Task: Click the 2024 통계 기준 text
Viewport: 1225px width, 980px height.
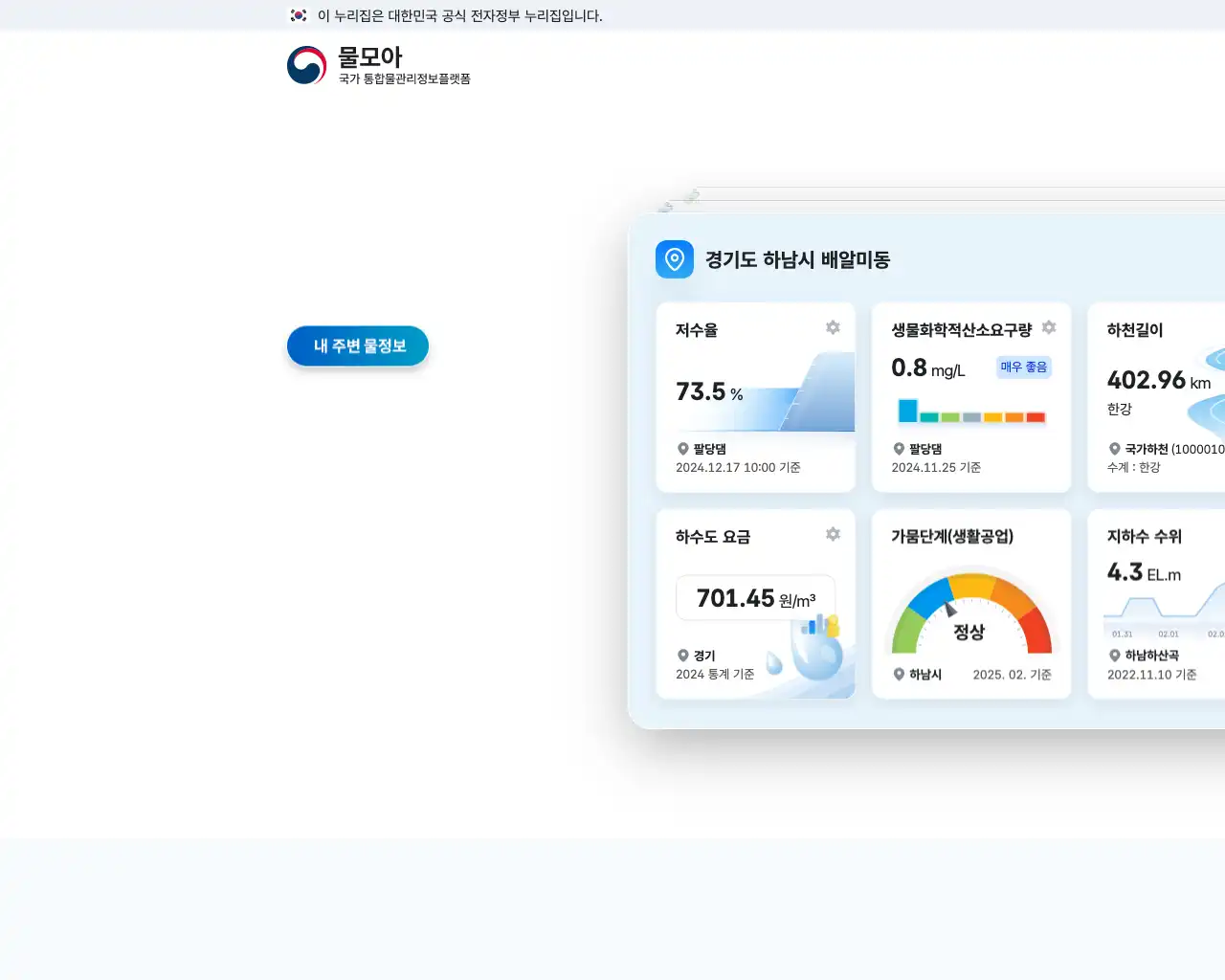Action: (x=715, y=675)
